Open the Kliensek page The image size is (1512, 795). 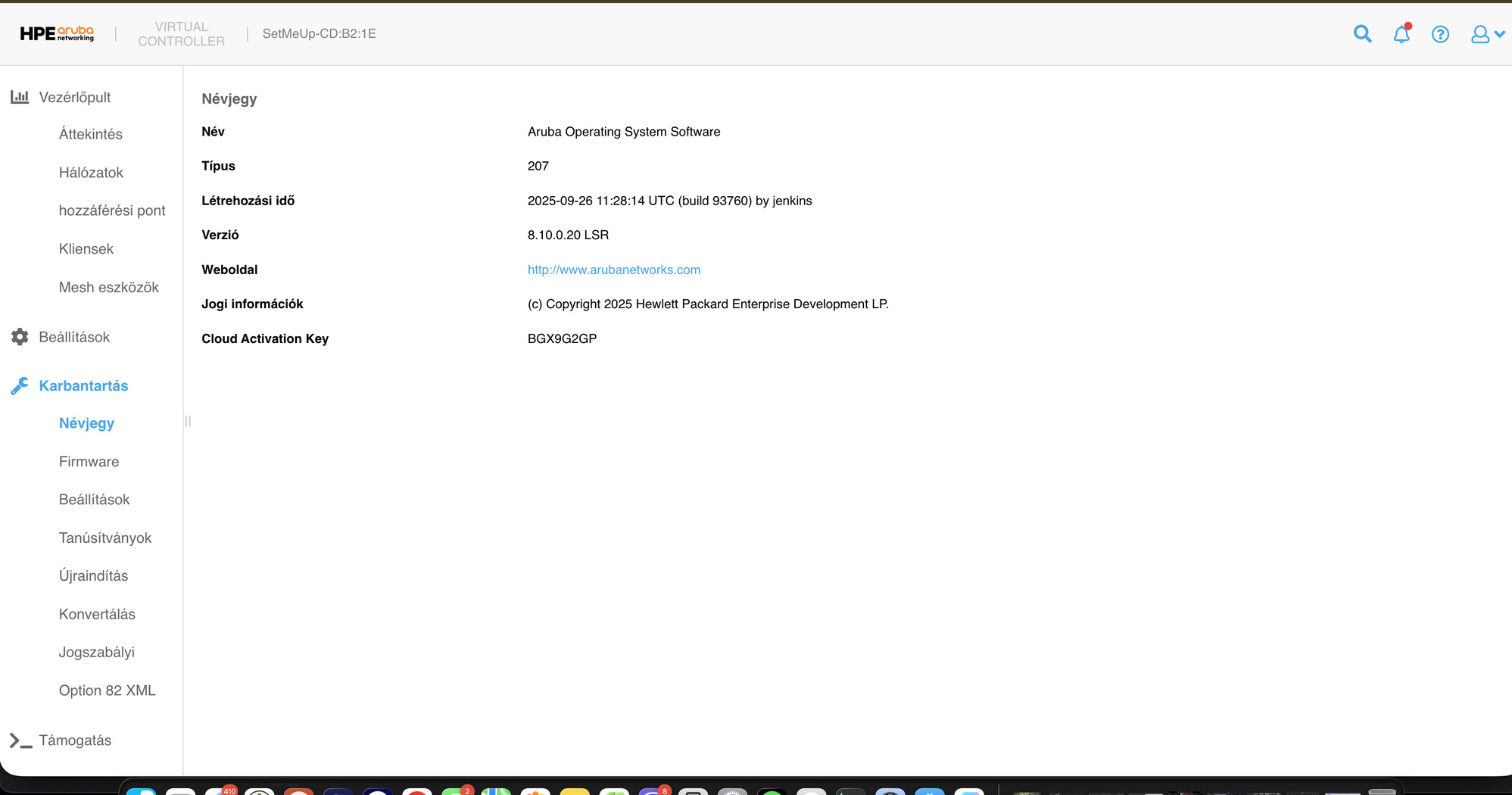(86, 249)
